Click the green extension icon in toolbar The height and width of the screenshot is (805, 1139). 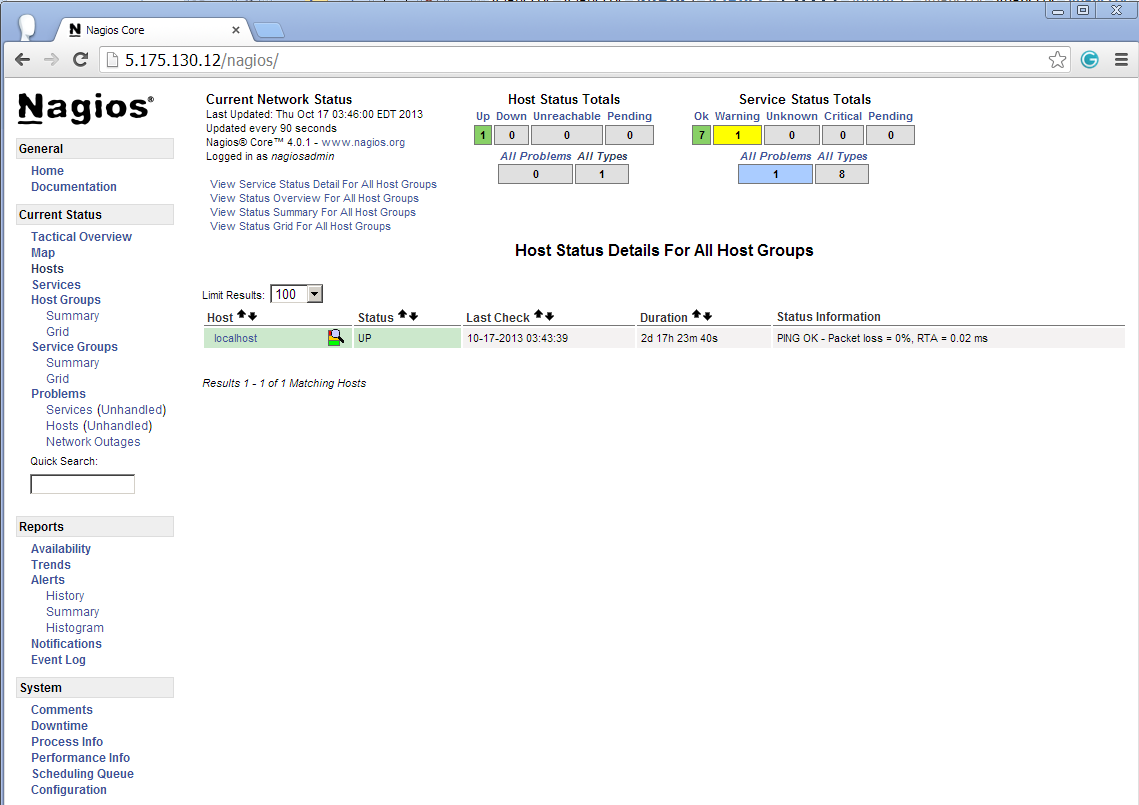[x=1089, y=60]
